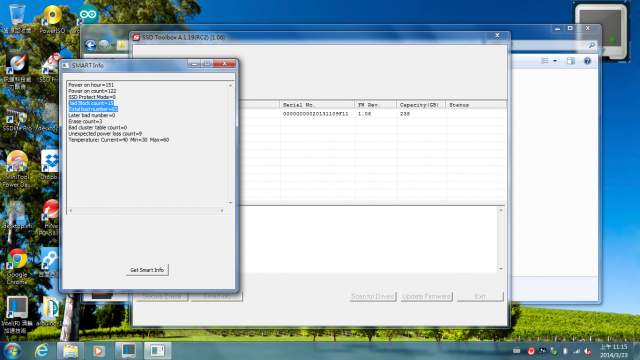640x360 pixels.
Task: Open the Recycle Bin desktop icon
Action: [17, 18]
